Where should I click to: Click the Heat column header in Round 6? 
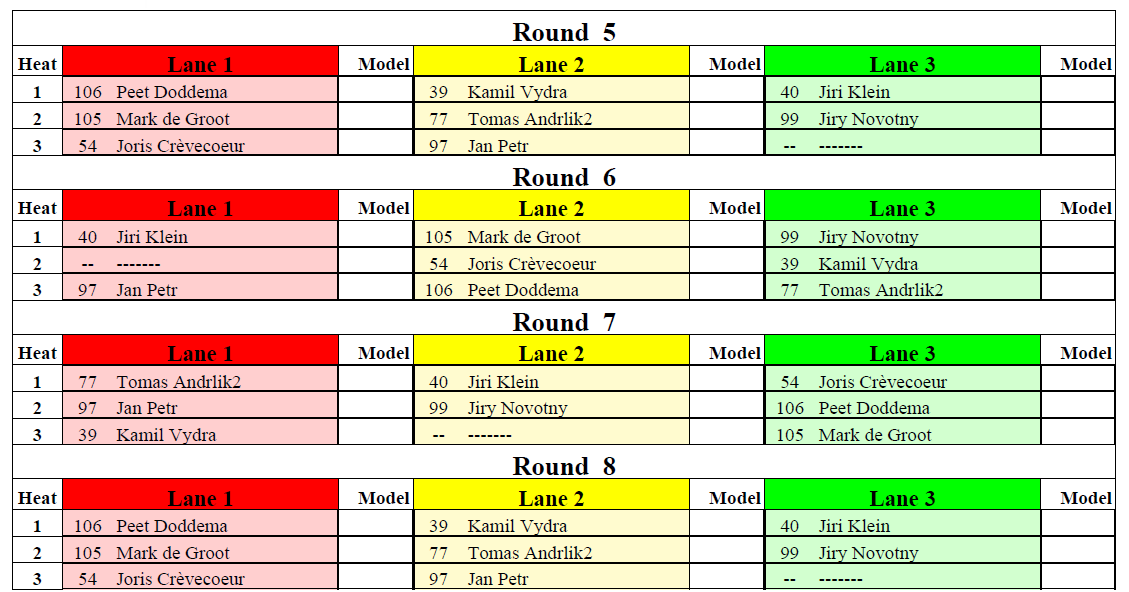pyautogui.click(x=37, y=208)
